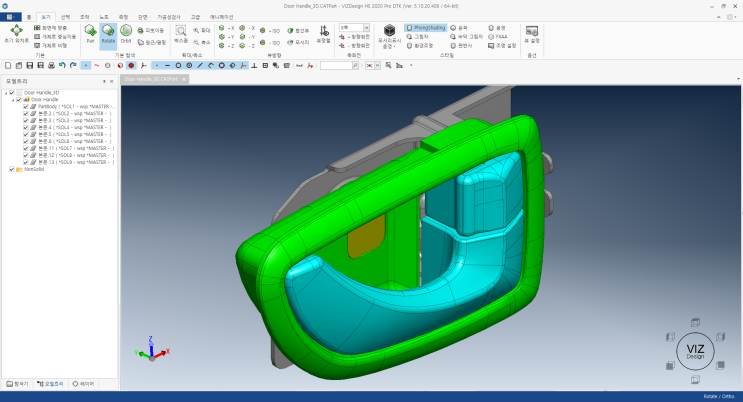The height and width of the screenshot is (402, 743).
Task: Switch view to -Y direction
Action: pos(247,37)
